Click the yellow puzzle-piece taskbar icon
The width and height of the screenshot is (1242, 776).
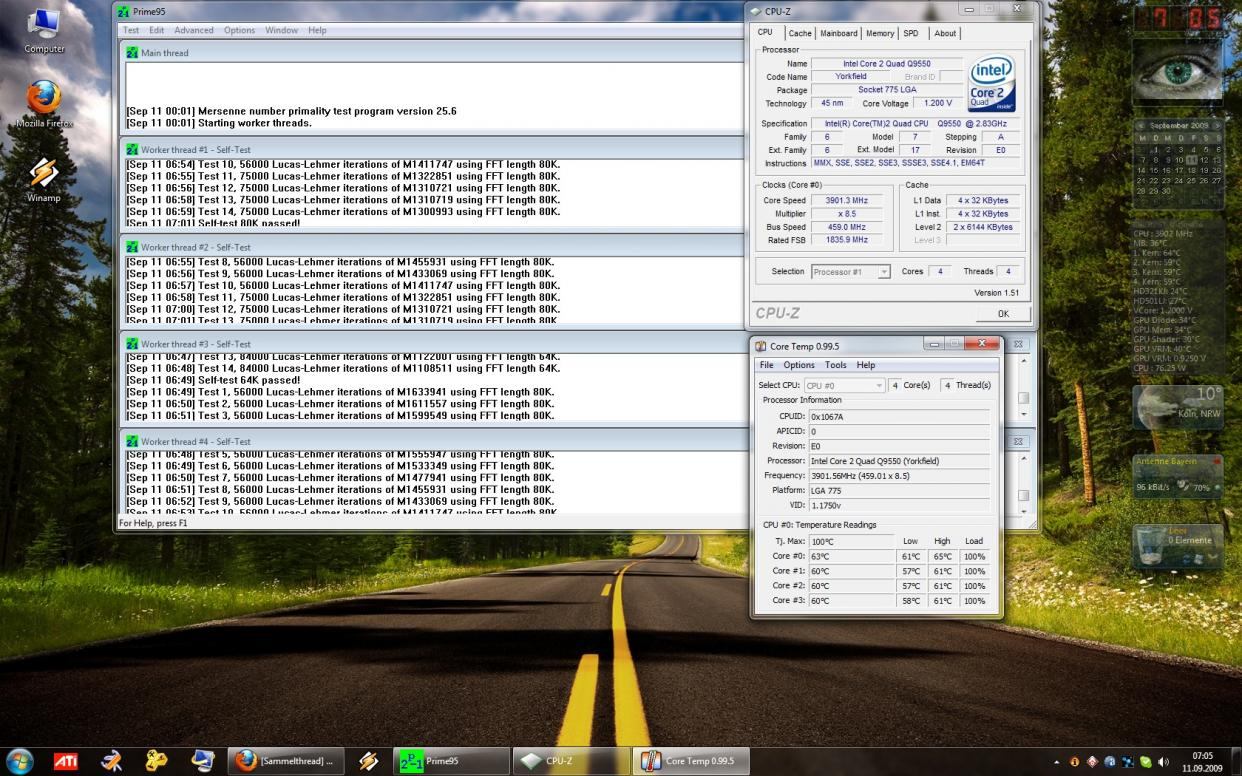pyautogui.click(x=156, y=761)
